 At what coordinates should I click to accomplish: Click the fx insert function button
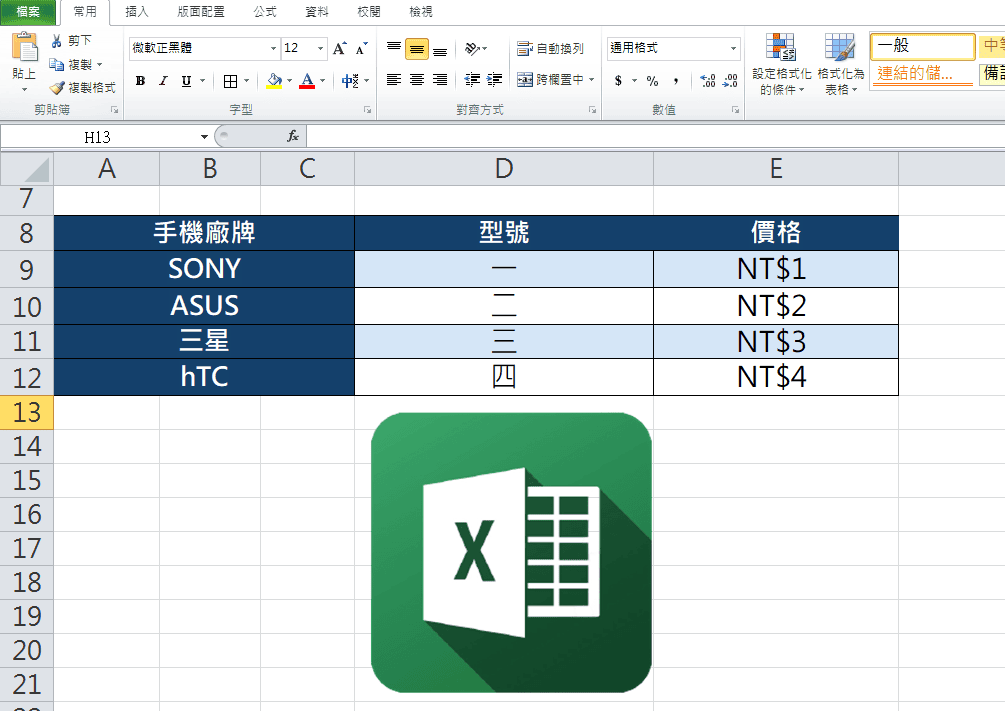click(293, 136)
